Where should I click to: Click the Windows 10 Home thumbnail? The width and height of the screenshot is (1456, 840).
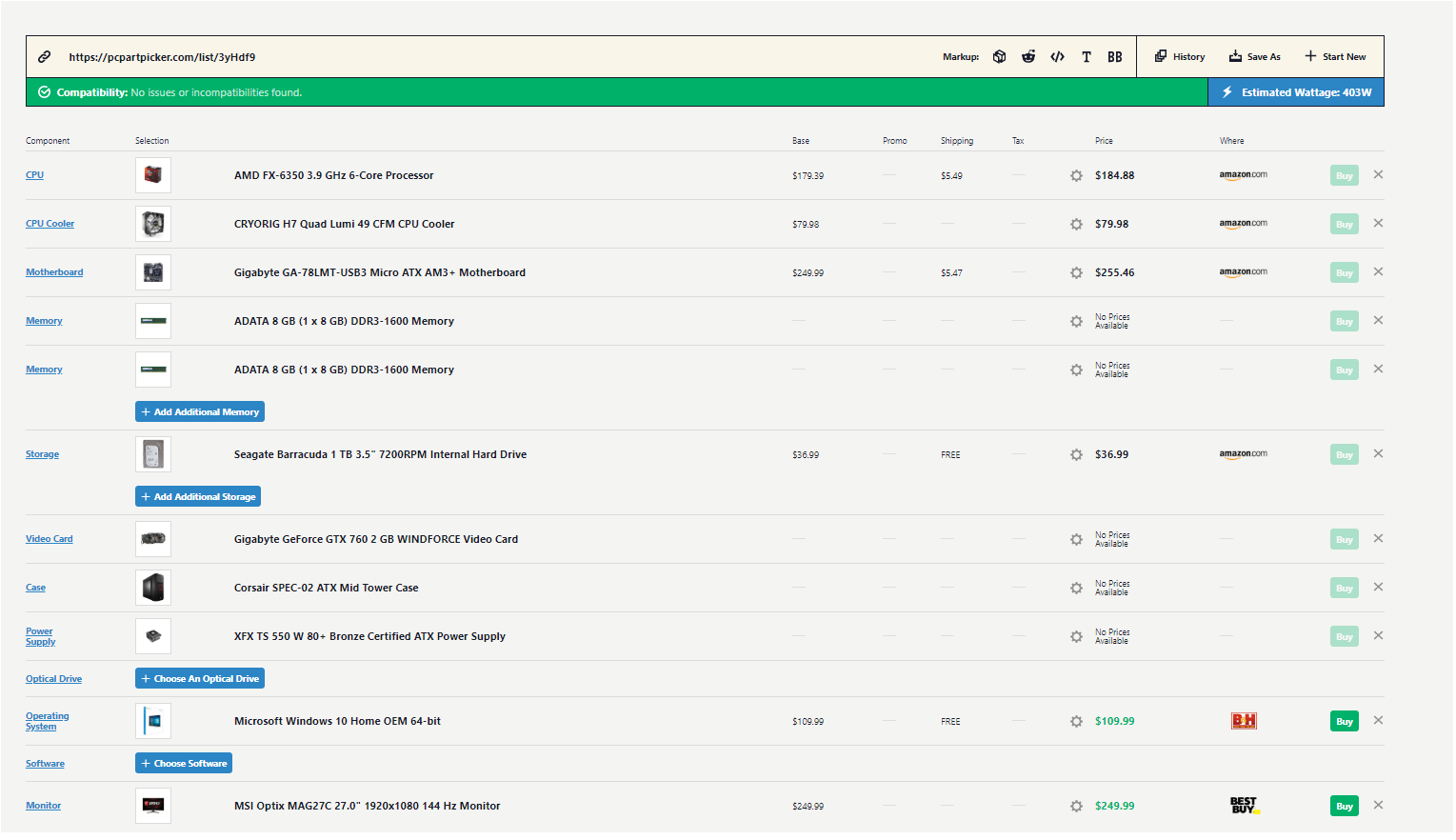[x=153, y=721]
